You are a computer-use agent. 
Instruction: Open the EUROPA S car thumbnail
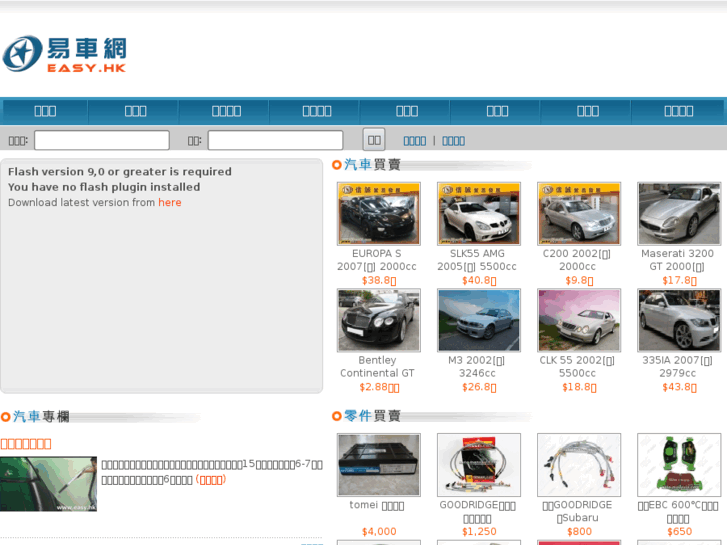pos(379,213)
